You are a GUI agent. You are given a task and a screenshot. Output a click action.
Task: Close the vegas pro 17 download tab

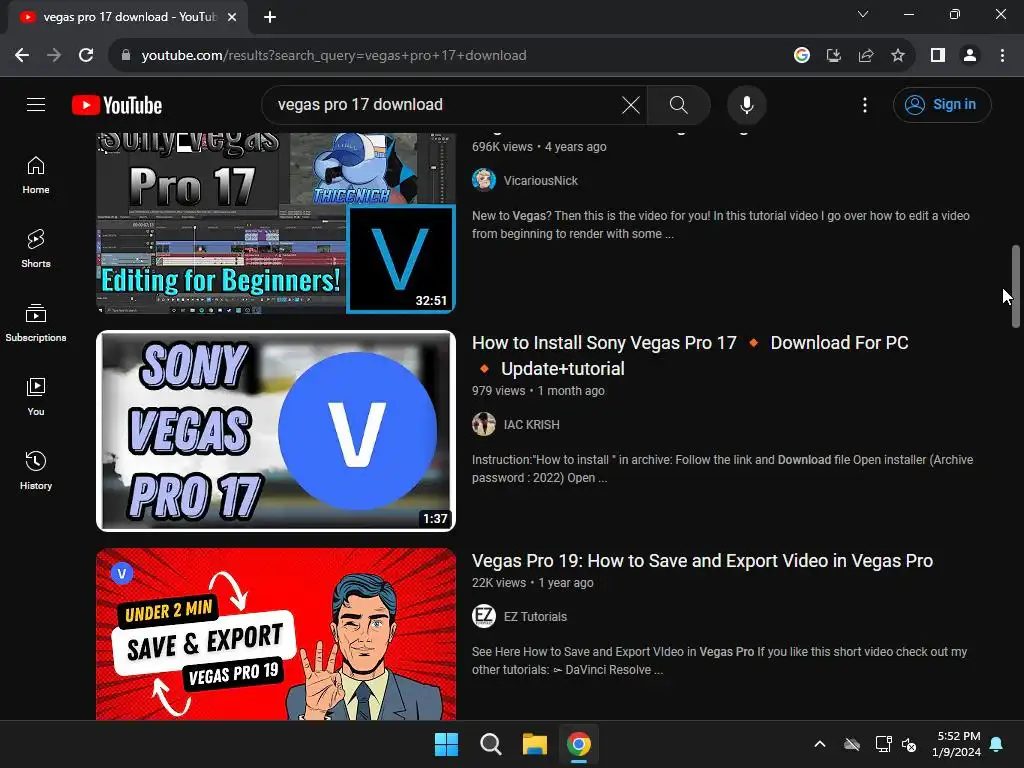(x=232, y=17)
